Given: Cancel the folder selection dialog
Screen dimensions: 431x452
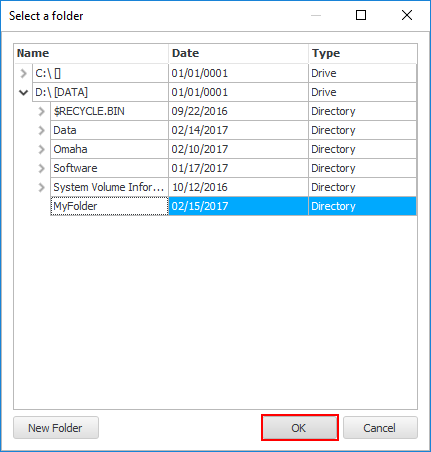Looking at the screenshot, I should tap(380, 428).
